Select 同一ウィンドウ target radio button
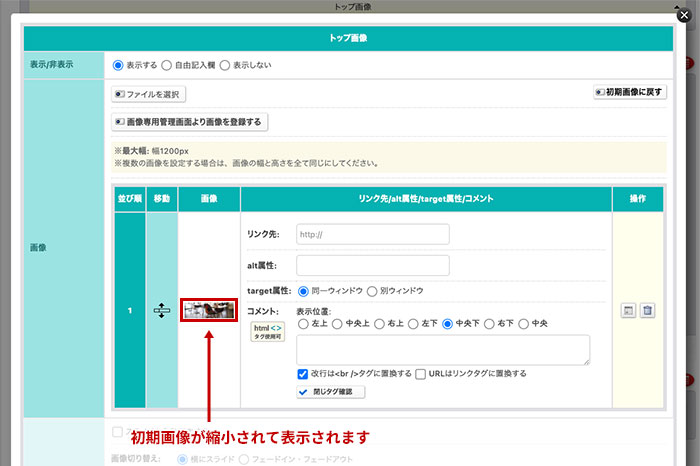This screenshot has height=466, width=700. pyautogui.click(x=304, y=291)
